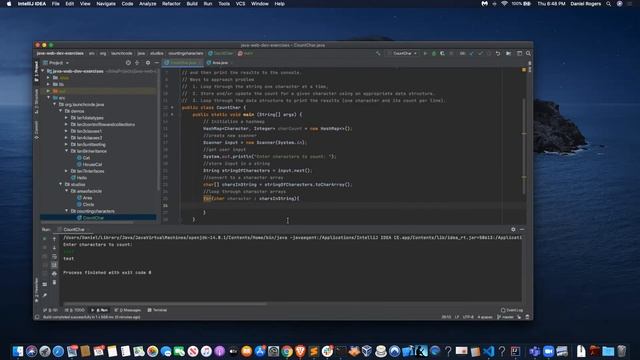The image size is (640, 360).
Task: Click the main method breadcrumb
Action: click(246, 53)
